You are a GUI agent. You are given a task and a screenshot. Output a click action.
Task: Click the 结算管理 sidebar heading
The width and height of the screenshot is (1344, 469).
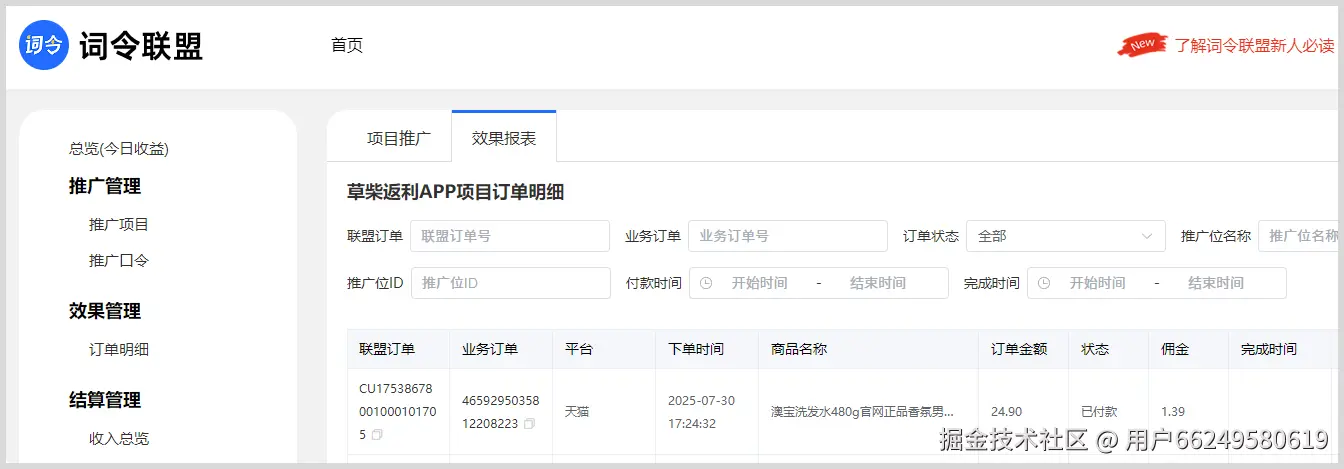point(105,400)
